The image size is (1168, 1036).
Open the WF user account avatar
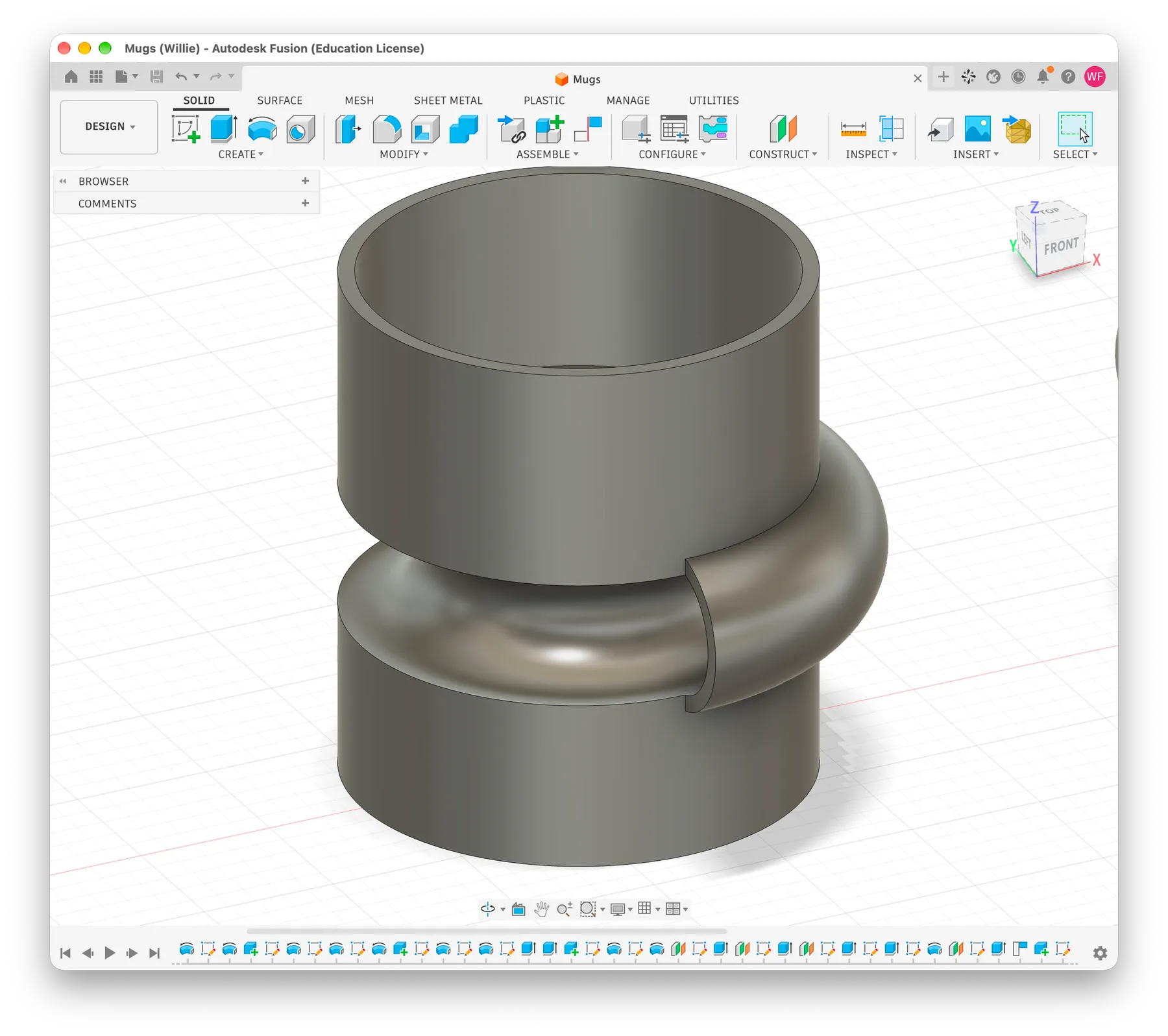1095,77
